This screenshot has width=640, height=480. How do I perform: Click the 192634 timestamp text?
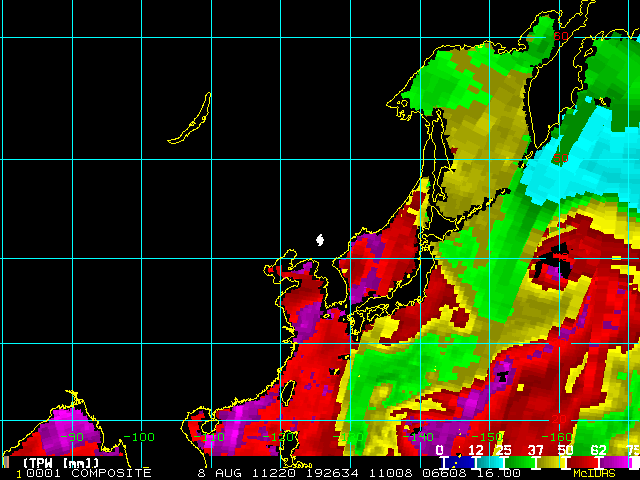pyautogui.click(x=332, y=473)
